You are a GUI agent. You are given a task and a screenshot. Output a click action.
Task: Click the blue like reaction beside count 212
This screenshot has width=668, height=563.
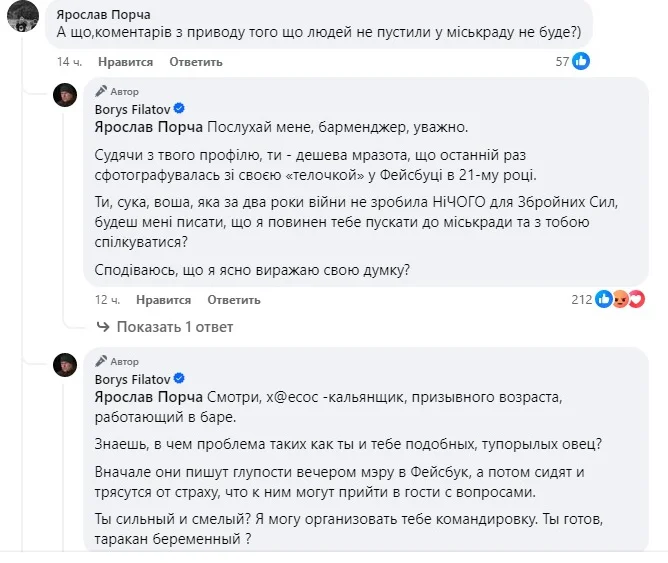(x=604, y=299)
